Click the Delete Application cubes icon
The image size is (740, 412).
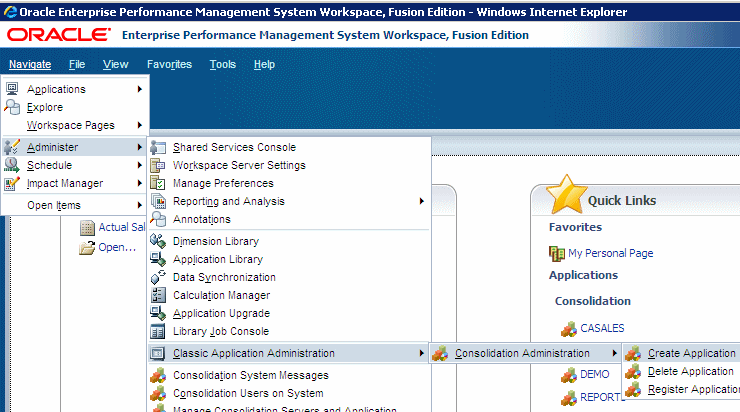click(633, 371)
